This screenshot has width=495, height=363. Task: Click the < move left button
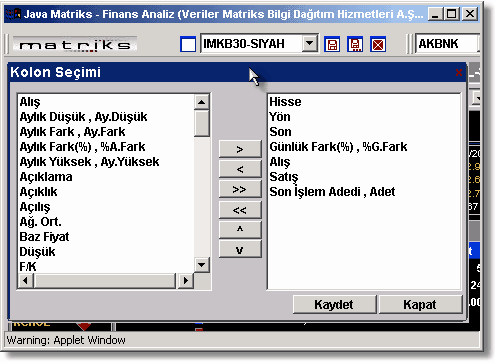tap(240, 169)
